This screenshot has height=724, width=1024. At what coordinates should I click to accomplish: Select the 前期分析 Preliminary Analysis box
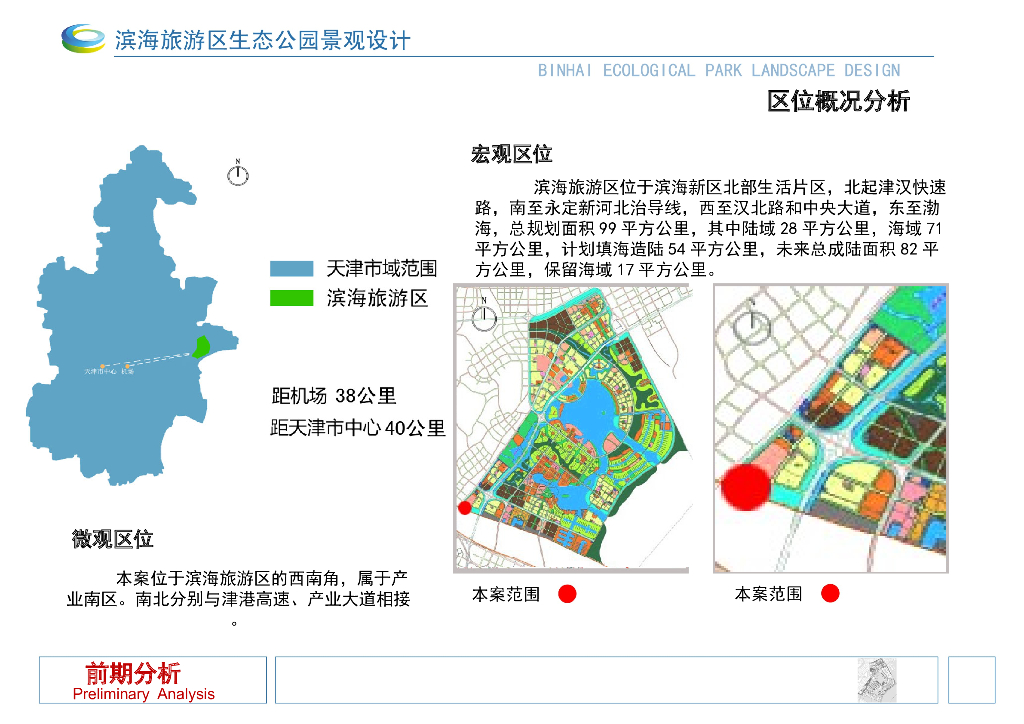pos(153,680)
